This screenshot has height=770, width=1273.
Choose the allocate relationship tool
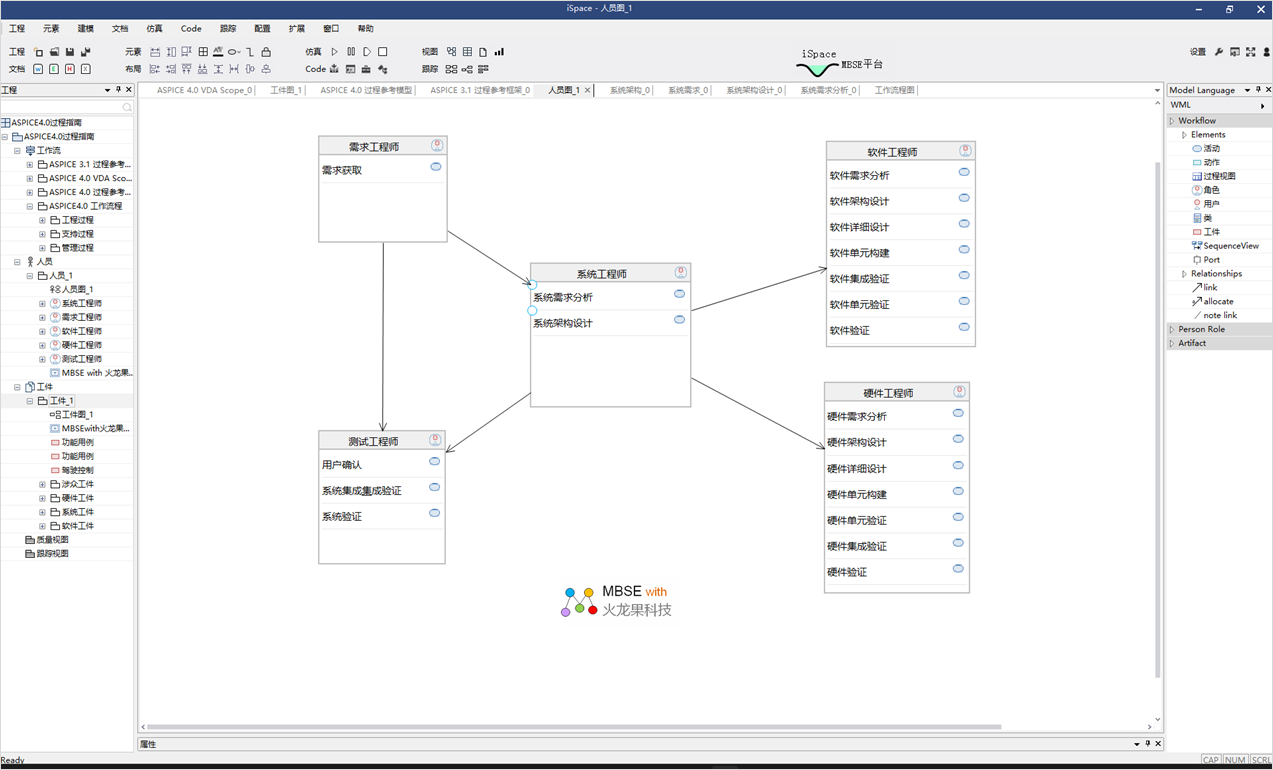pyautogui.click(x=1213, y=301)
